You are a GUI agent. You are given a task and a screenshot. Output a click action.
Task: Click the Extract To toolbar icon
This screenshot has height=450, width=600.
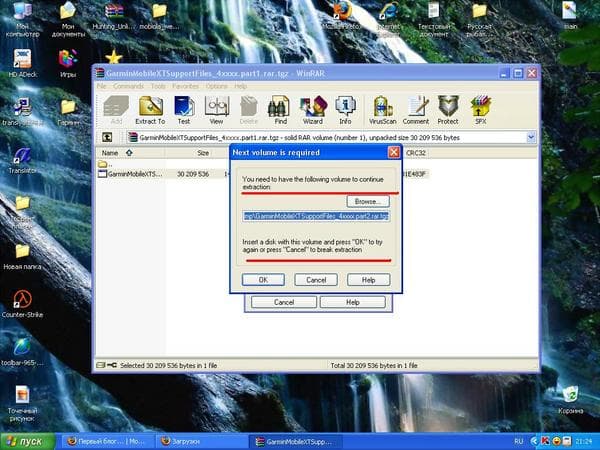coord(150,110)
